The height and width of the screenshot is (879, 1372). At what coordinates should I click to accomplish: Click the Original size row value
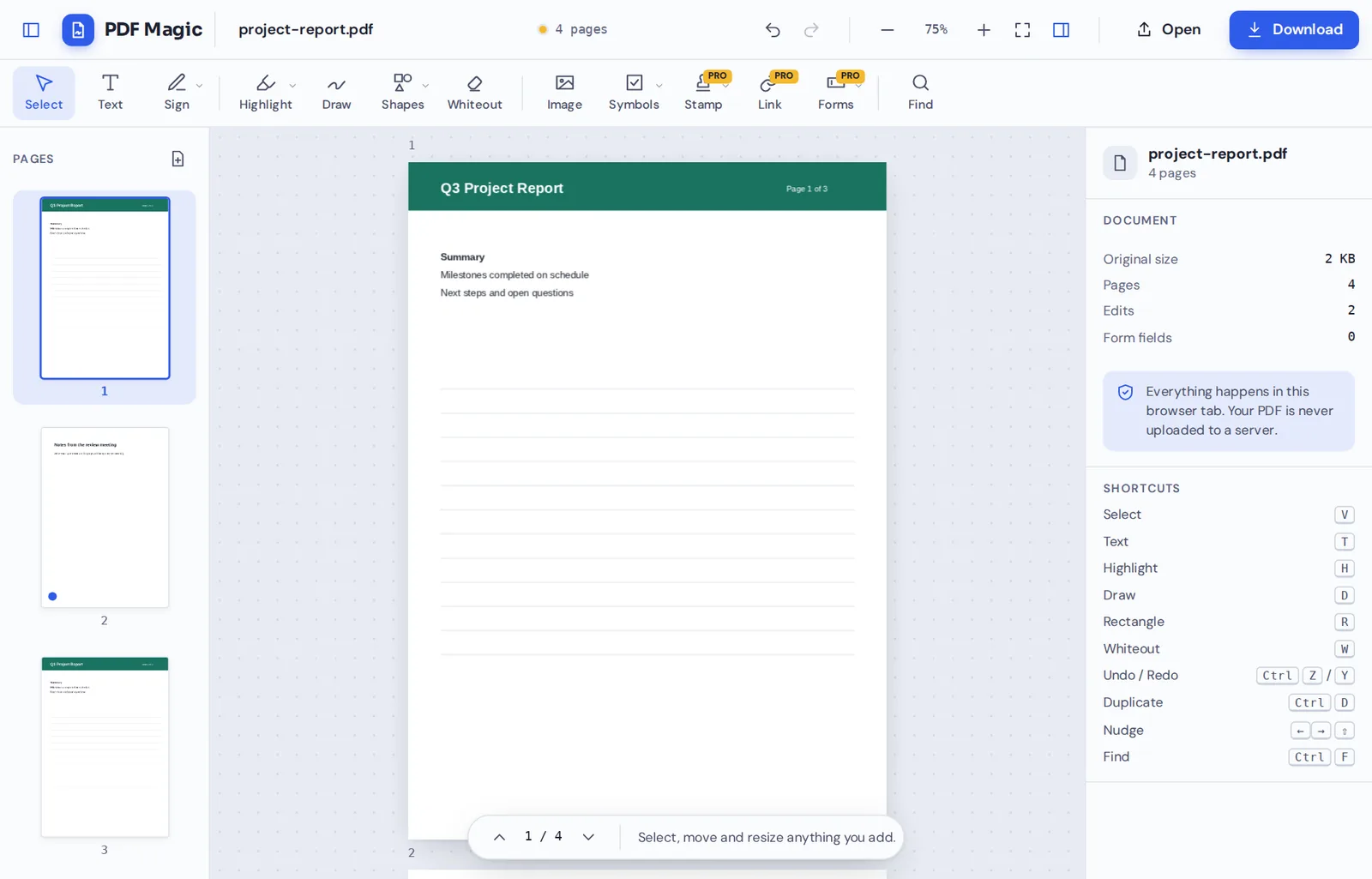(x=1339, y=258)
